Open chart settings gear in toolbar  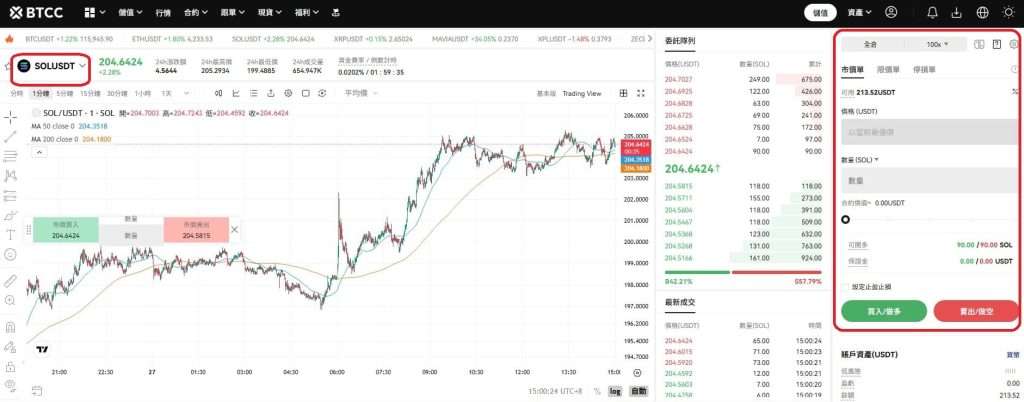click(x=288, y=93)
